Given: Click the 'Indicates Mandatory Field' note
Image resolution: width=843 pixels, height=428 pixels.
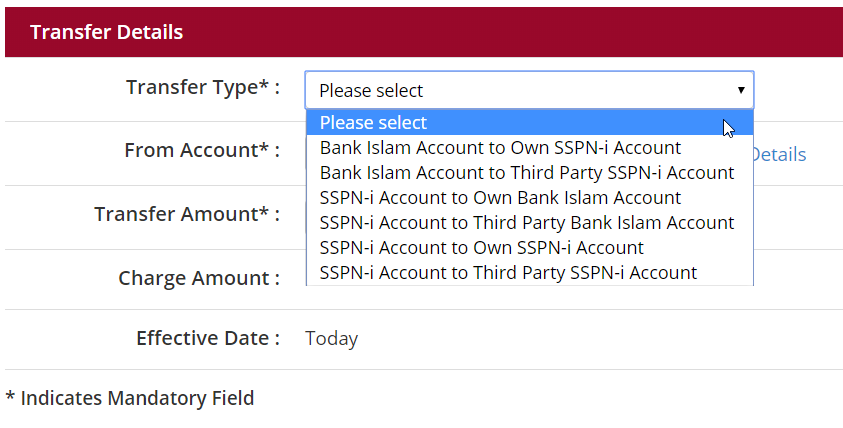Looking at the screenshot, I should tap(137, 398).
